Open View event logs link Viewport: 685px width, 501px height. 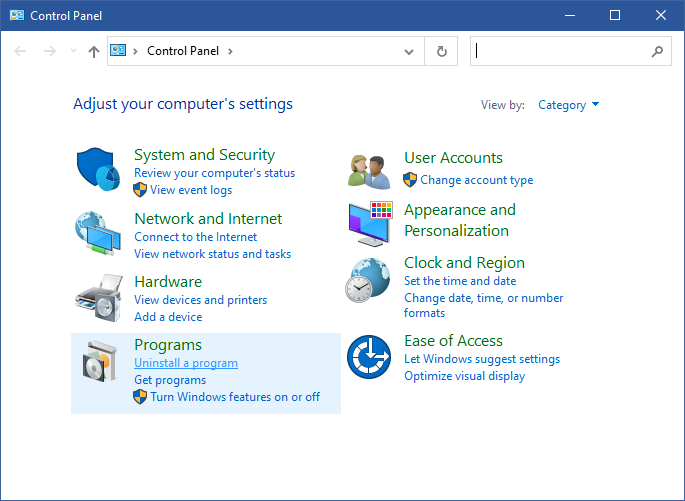(x=191, y=190)
